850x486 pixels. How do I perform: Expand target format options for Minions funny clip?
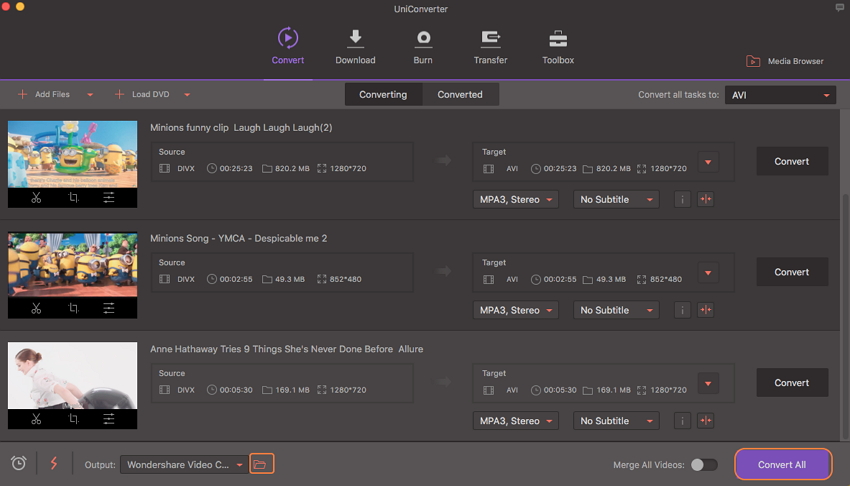(708, 162)
